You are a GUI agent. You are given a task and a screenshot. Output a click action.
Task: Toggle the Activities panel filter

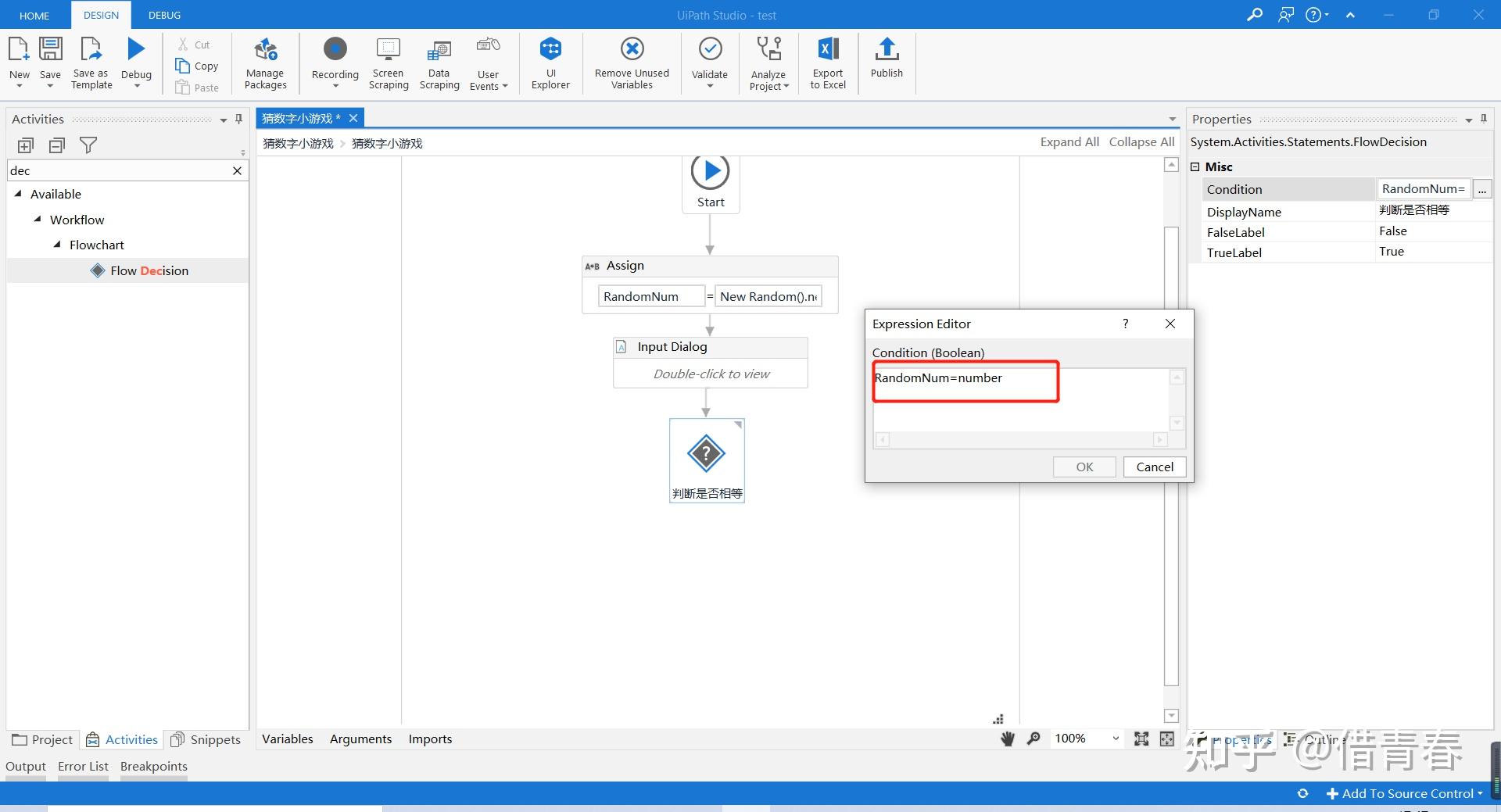tap(88, 145)
